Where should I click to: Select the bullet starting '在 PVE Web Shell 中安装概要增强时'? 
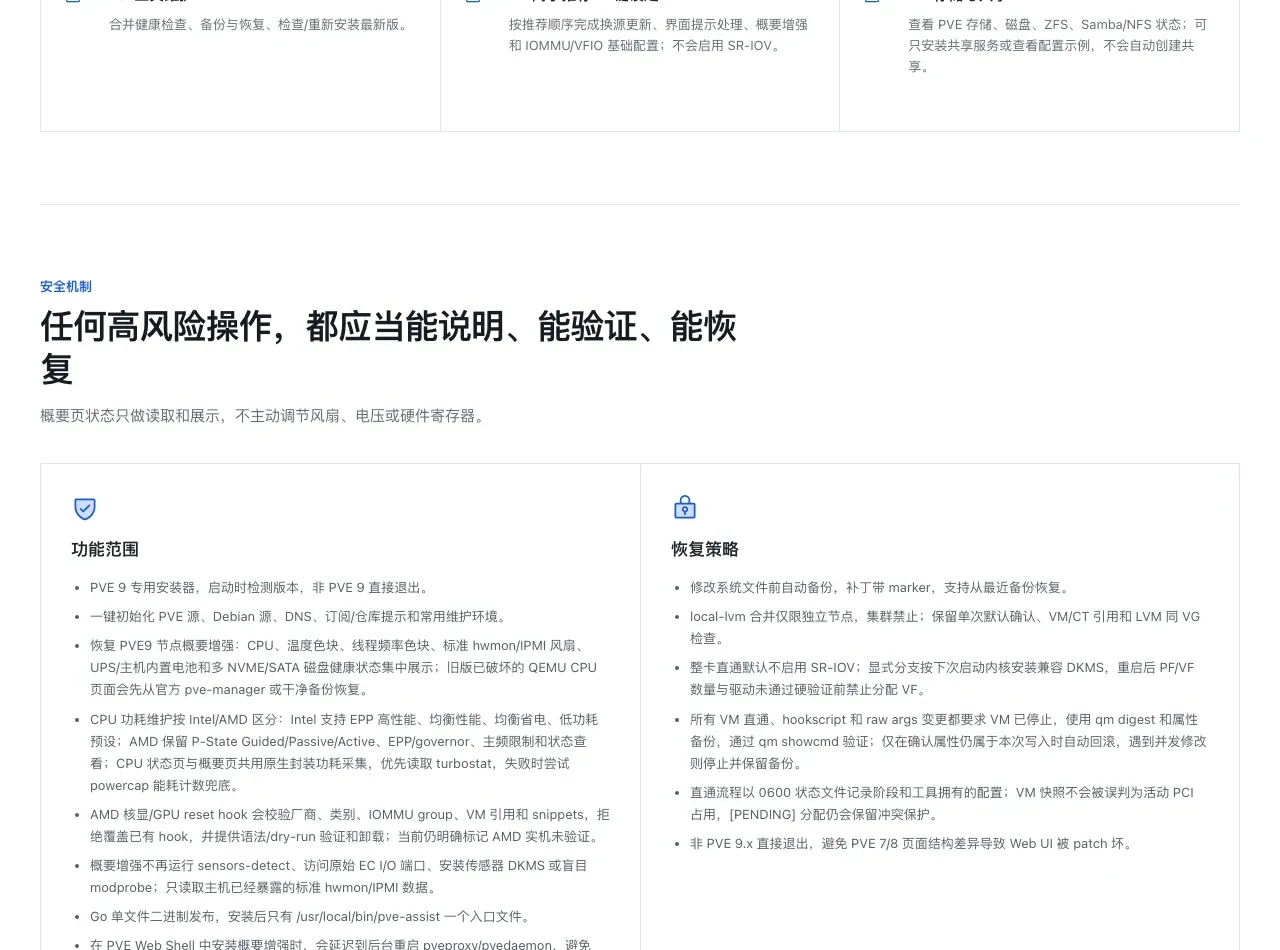click(x=340, y=943)
